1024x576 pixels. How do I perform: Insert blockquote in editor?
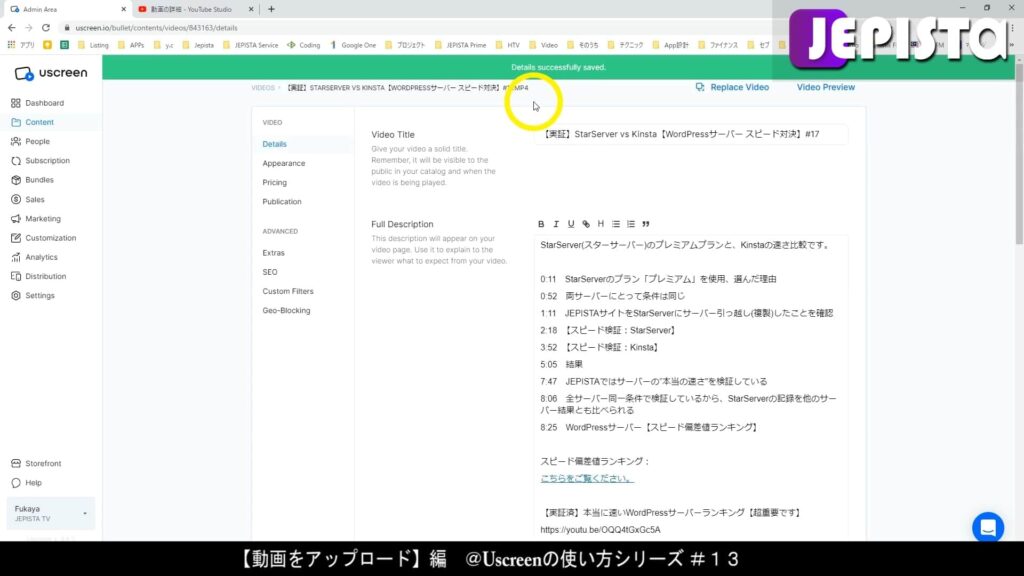click(646, 224)
